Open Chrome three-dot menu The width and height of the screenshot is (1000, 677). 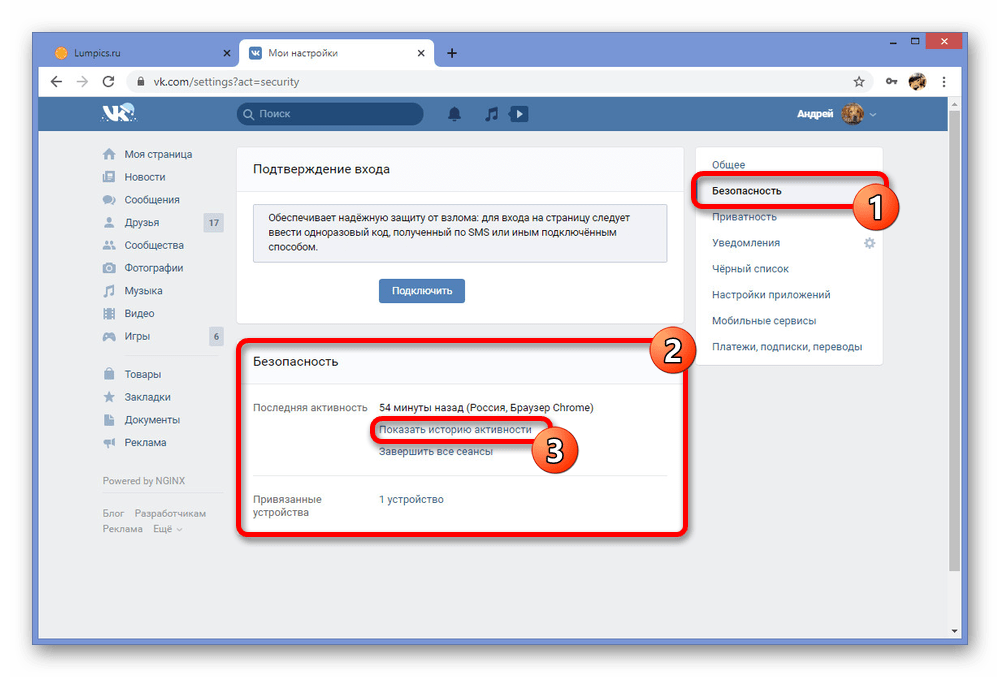[944, 82]
